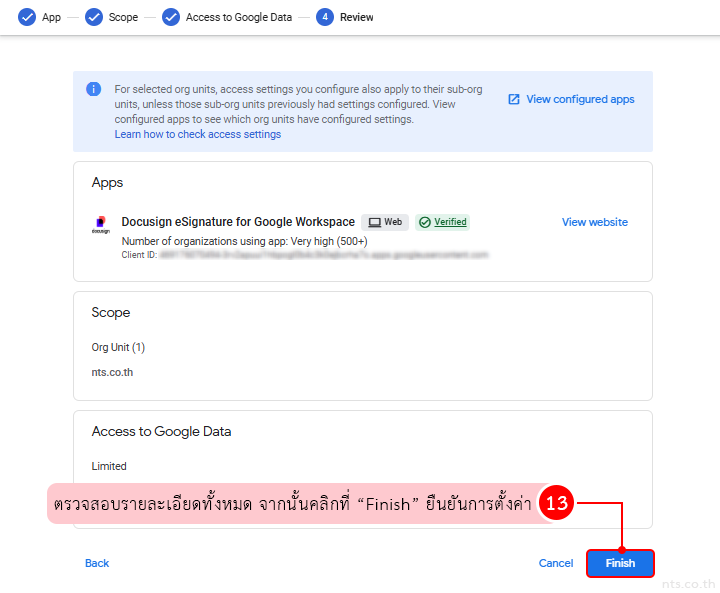This screenshot has width=720, height=593.
Task: Click the Scope step checkmark icon
Action: pyautogui.click(x=94, y=17)
